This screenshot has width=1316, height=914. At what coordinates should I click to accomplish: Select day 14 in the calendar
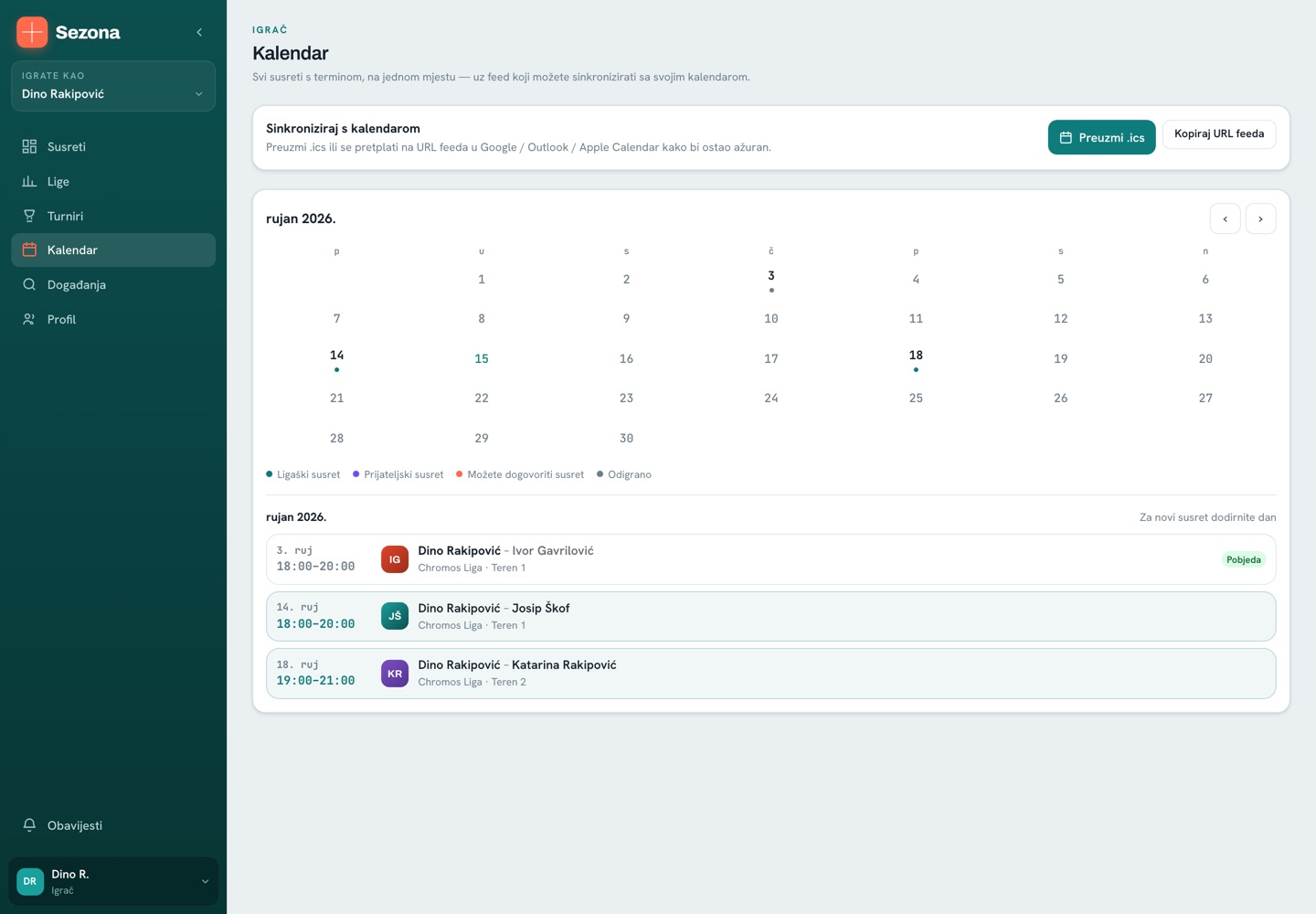click(337, 358)
